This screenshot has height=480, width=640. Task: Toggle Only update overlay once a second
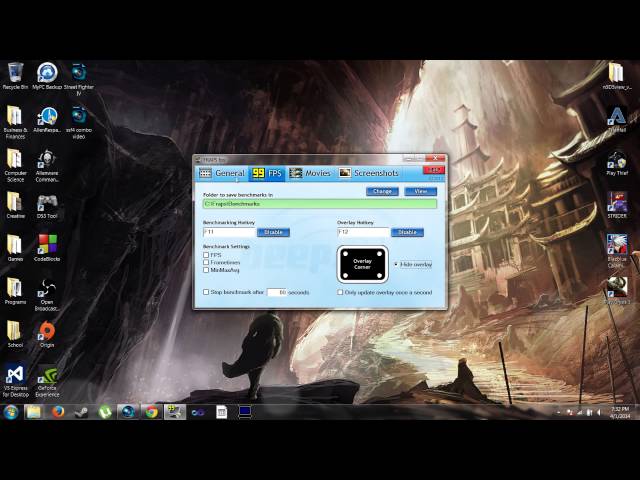click(x=340, y=292)
